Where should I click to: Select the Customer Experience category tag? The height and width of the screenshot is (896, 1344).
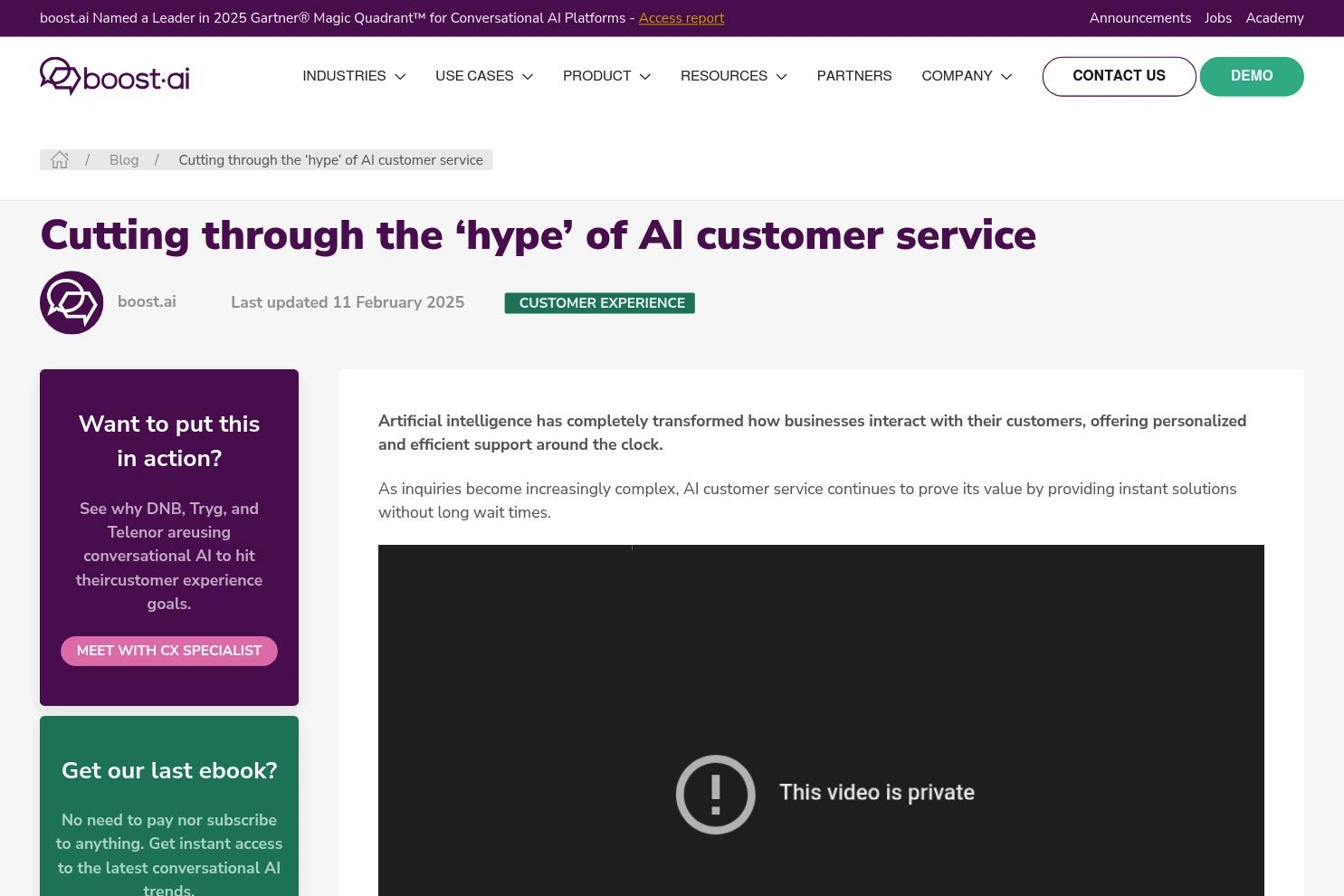point(600,303)
